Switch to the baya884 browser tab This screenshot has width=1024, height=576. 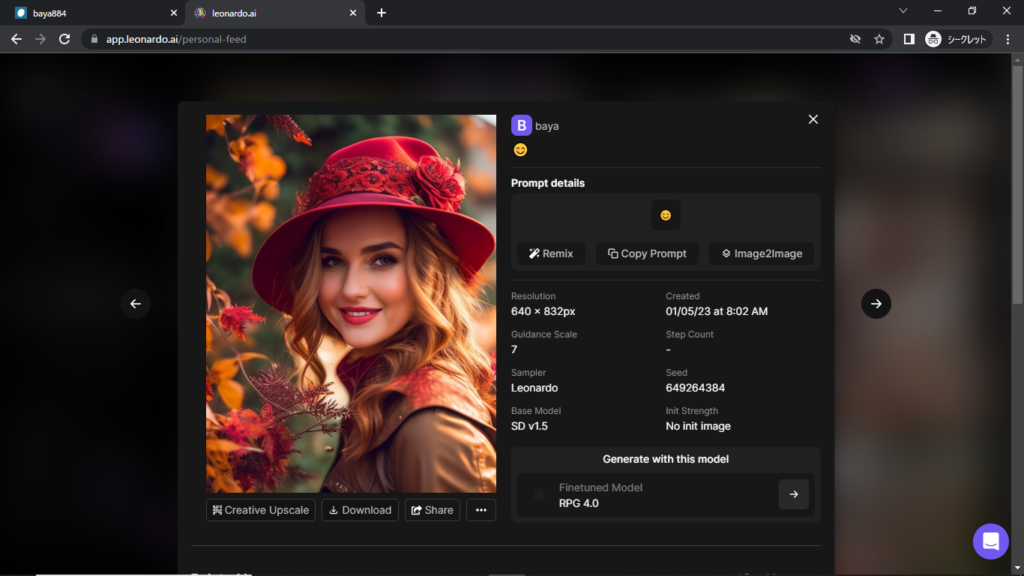pyautogui.click(x=90, y=13)
